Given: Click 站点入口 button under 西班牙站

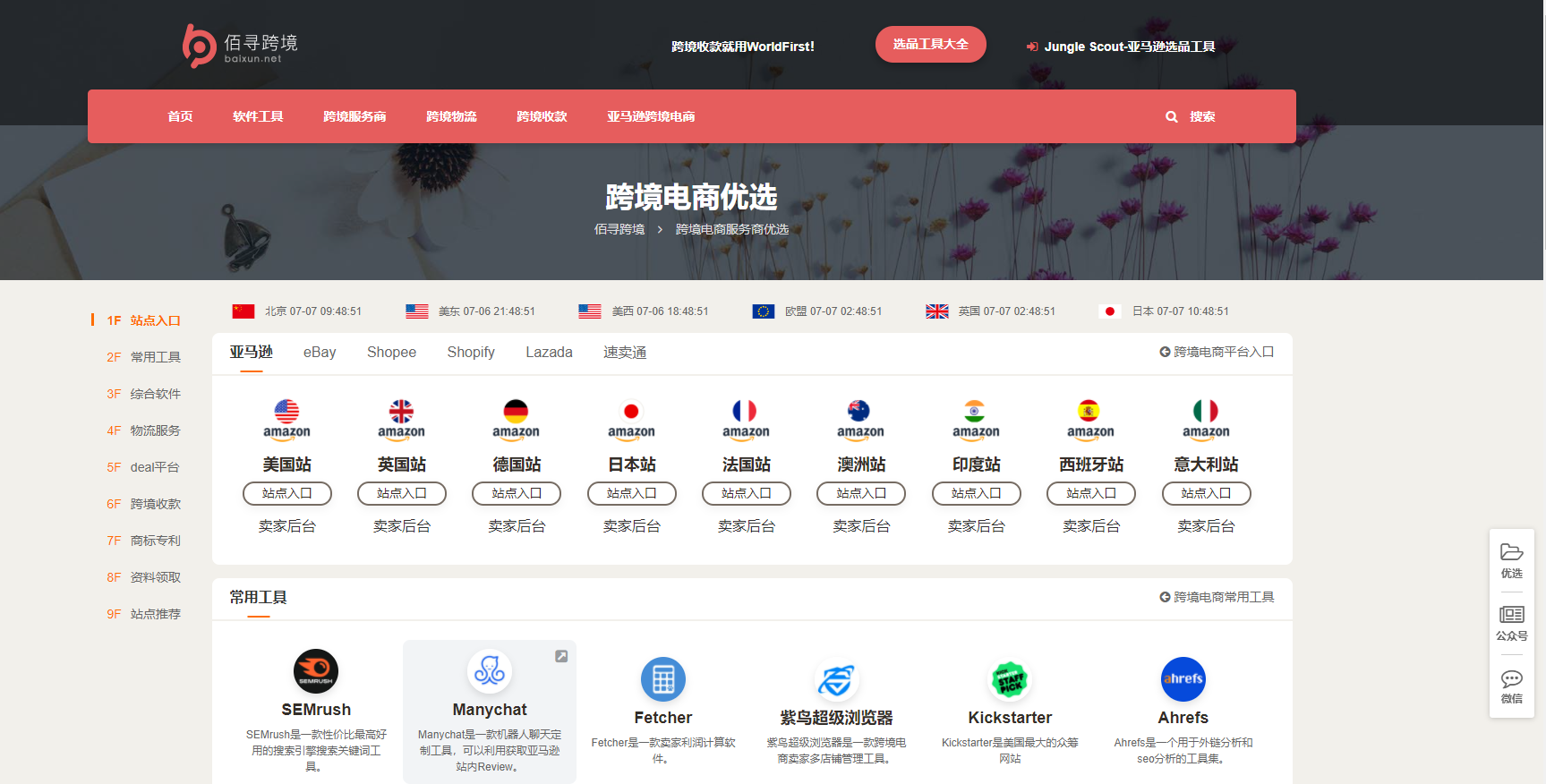Looking at the screenshot, I should [x=1091, y=493].
